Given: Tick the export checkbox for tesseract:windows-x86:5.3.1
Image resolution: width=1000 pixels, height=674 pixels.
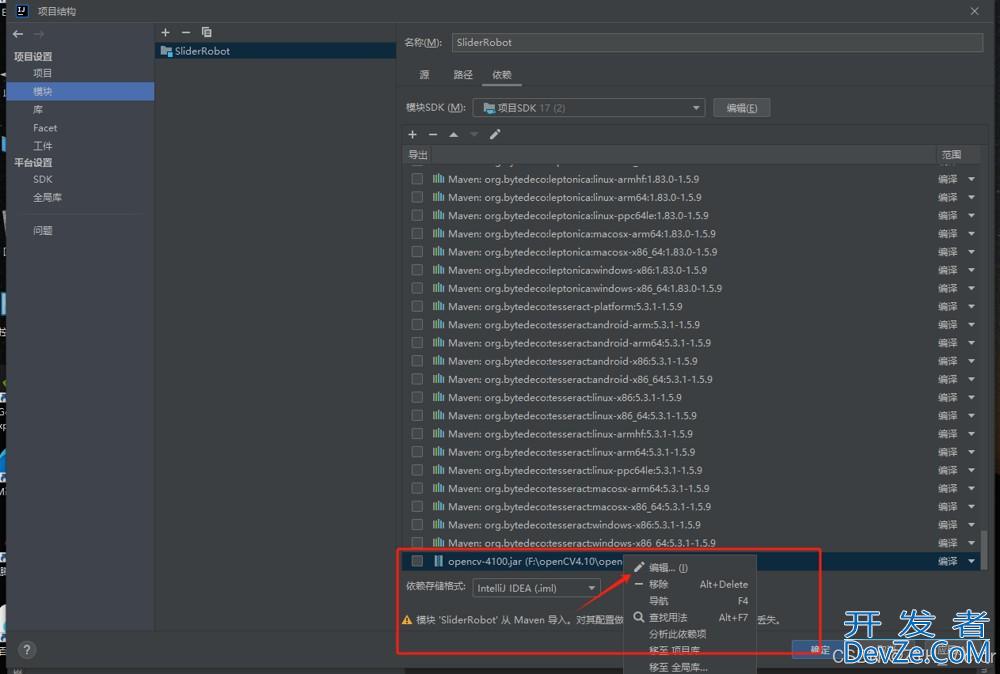Looking at the screenshot, I should (x=417, y=525).
